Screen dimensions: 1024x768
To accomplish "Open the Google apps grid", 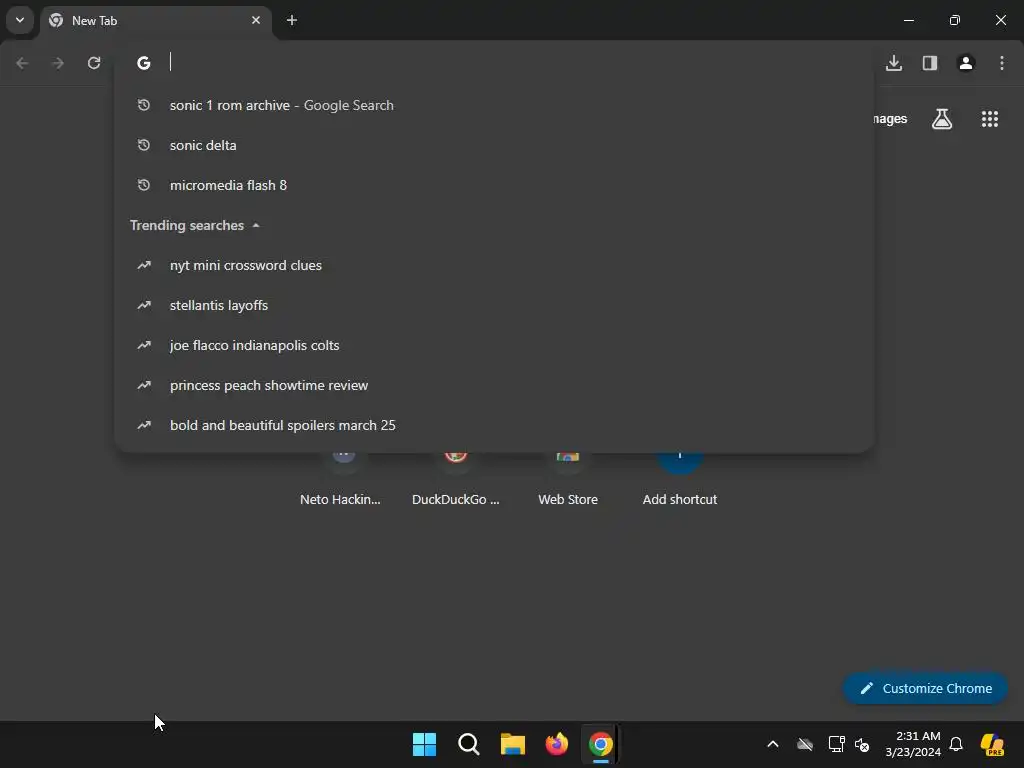I will (990, 119).
